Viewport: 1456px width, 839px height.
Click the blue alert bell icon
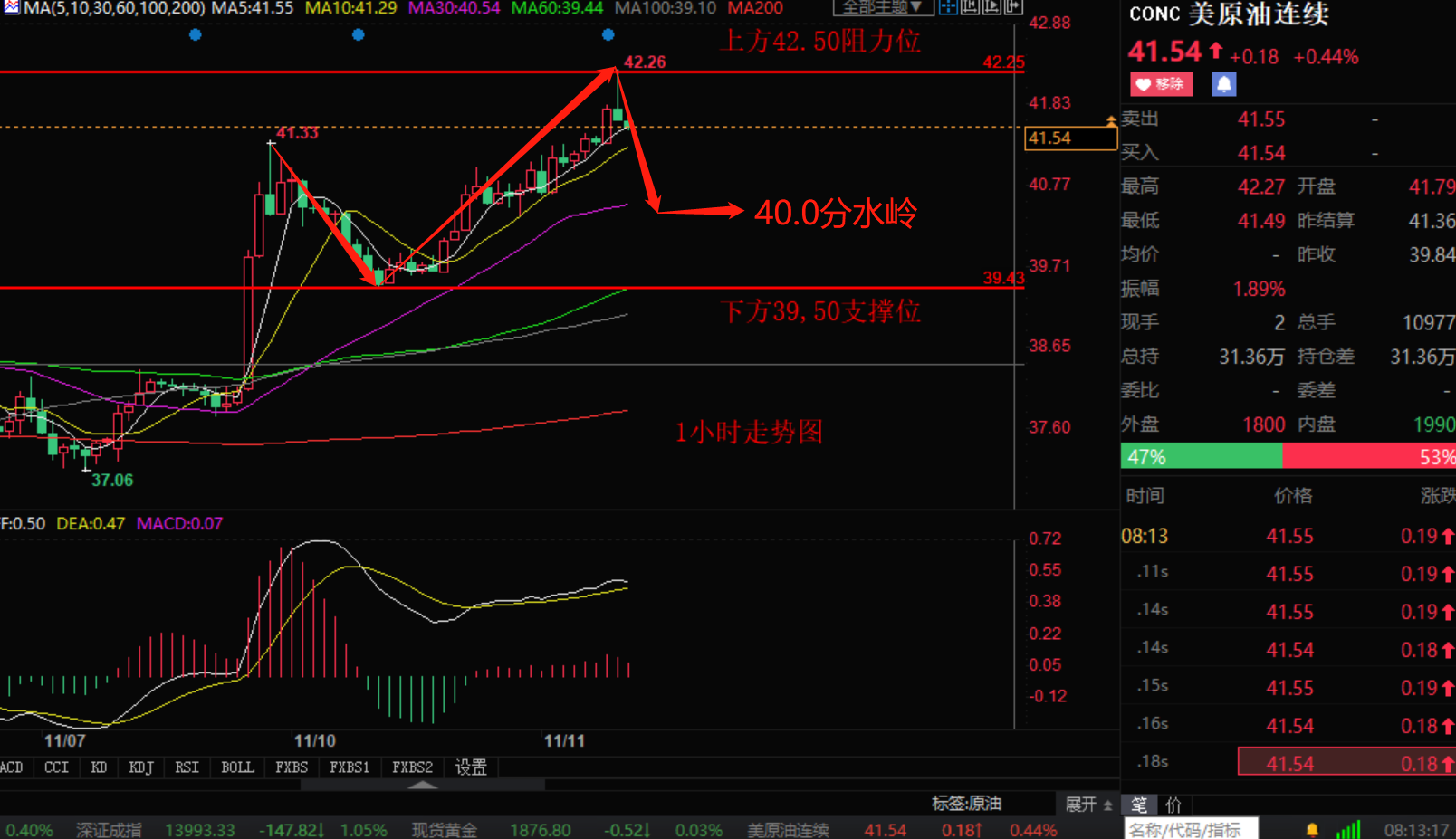tap(1223, 84)
